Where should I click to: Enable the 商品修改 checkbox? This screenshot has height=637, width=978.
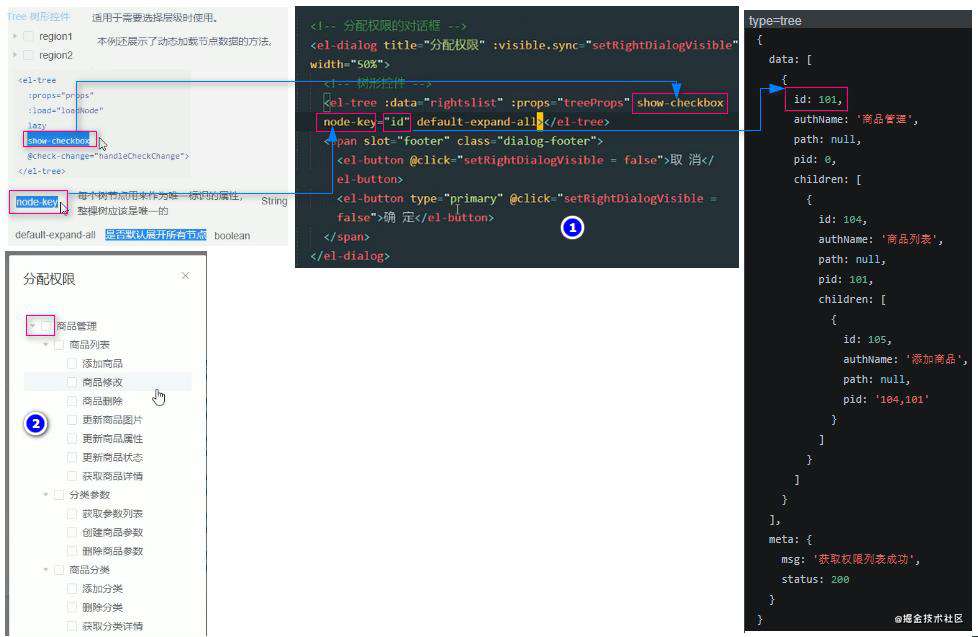click(72, 382)
